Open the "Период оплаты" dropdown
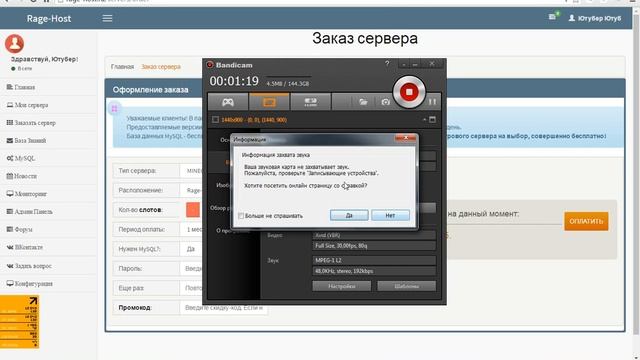This screenshot has height=360, width=640. point(191,229)
